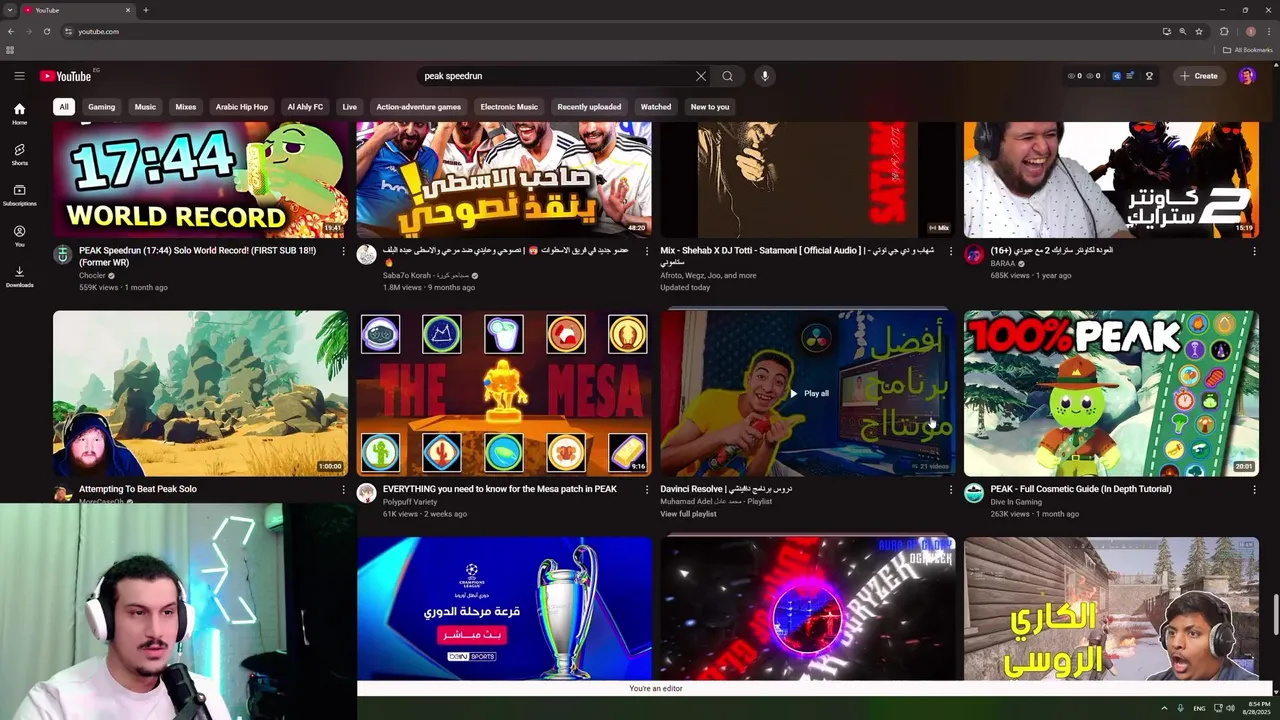Select the Live filter chip

click(349, 107)
